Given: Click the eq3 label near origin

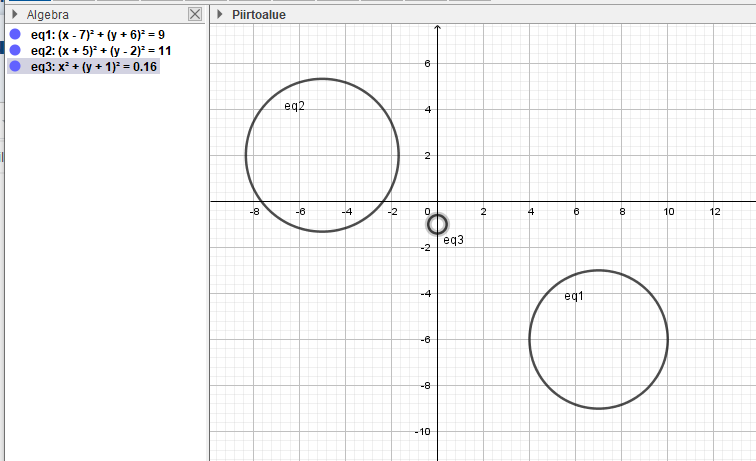Looking at the screenshot, I should click(453, 240).
